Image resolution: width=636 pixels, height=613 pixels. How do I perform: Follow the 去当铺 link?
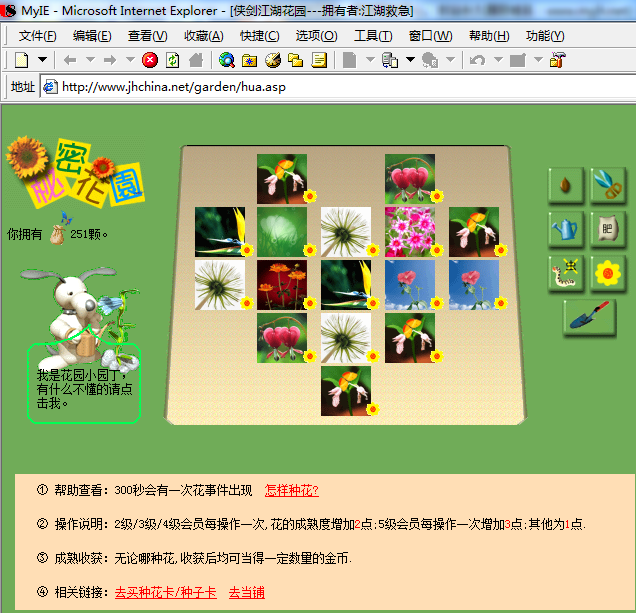(x=247, y=593)
